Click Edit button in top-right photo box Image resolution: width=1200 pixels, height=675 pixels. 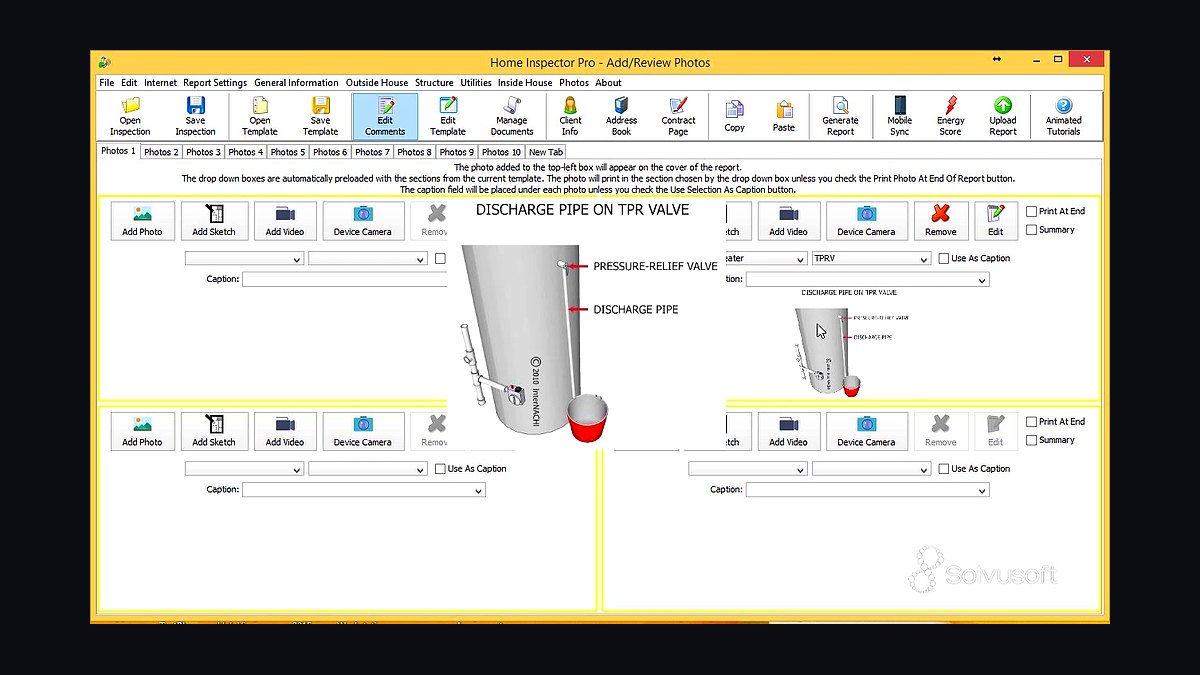pyautogui.click(x=995, y=220)
